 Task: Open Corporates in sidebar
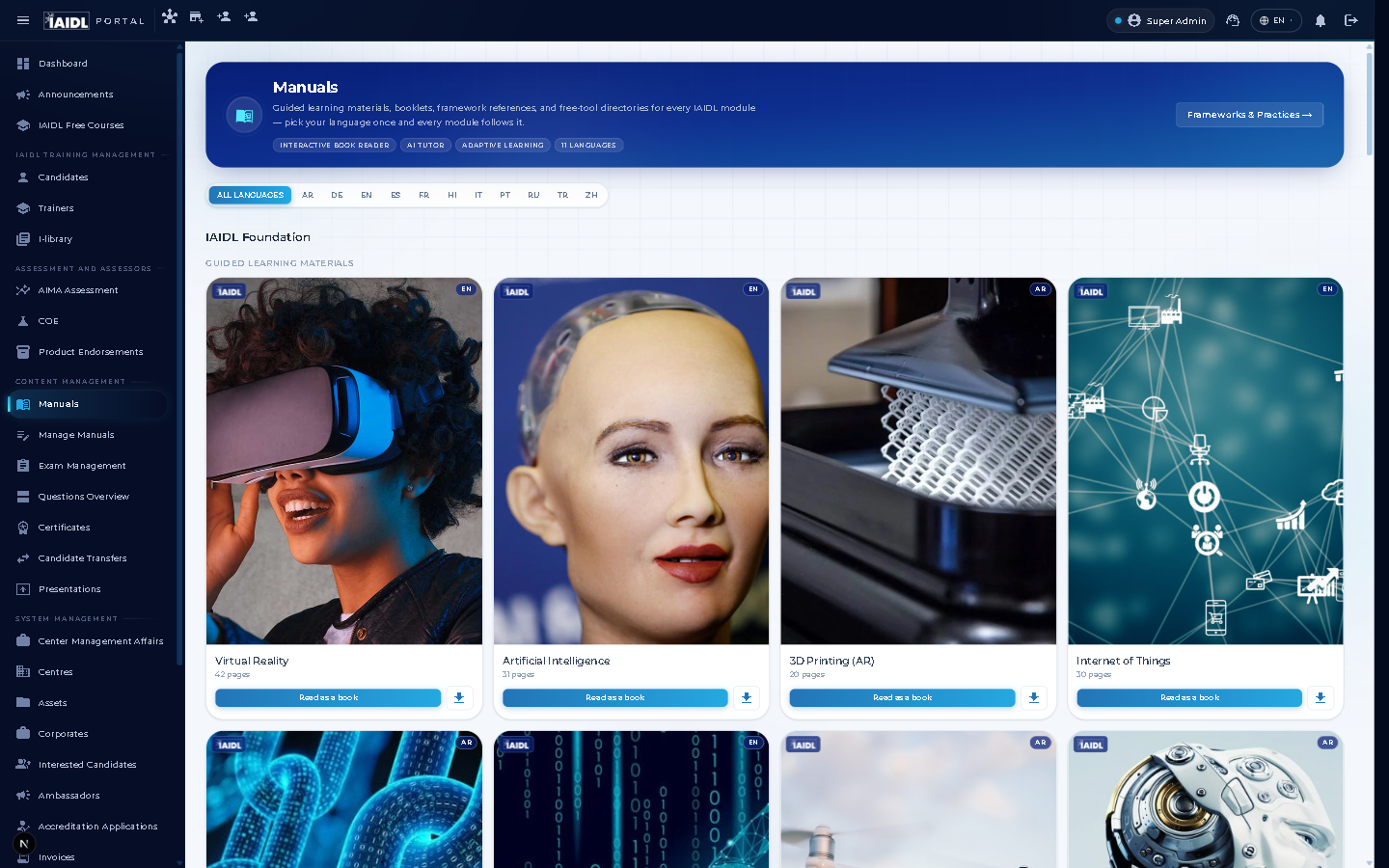coord(87,734)
